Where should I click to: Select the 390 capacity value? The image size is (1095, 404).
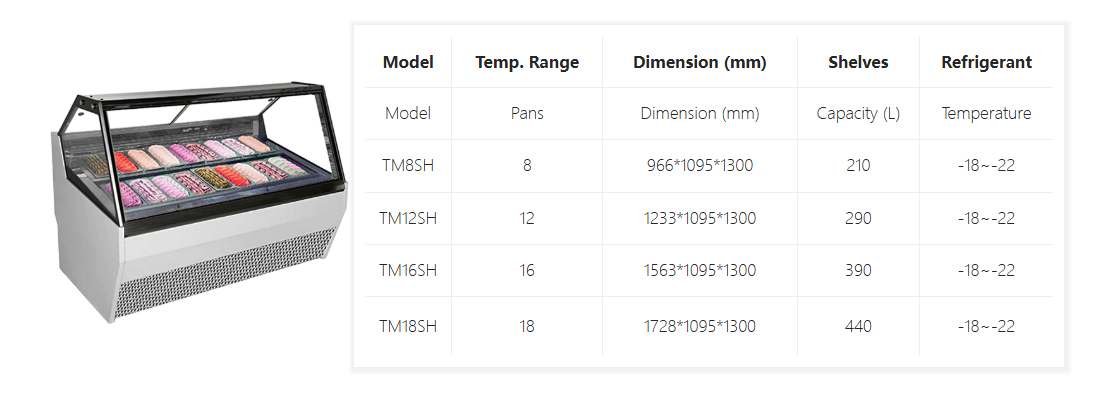(858, 270)
